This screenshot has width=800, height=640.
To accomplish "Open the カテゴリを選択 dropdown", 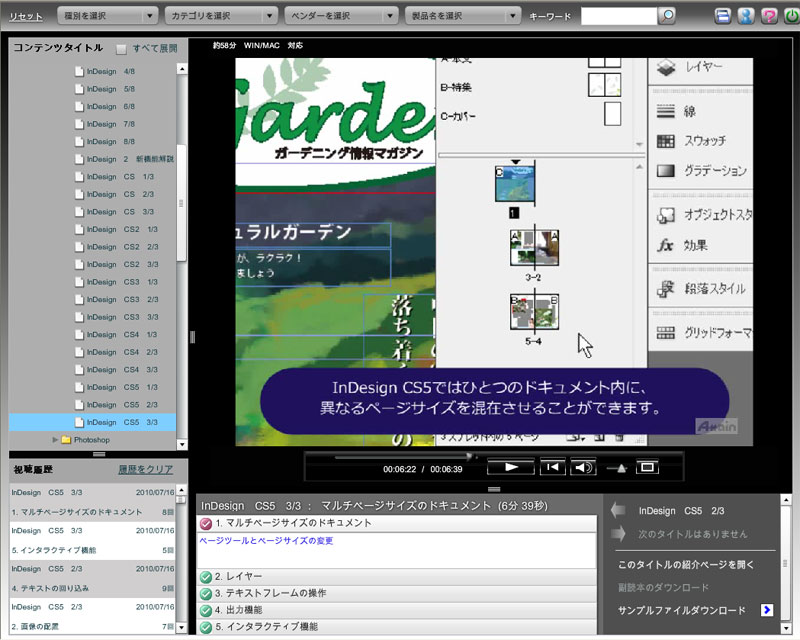I will click(220, 16).
